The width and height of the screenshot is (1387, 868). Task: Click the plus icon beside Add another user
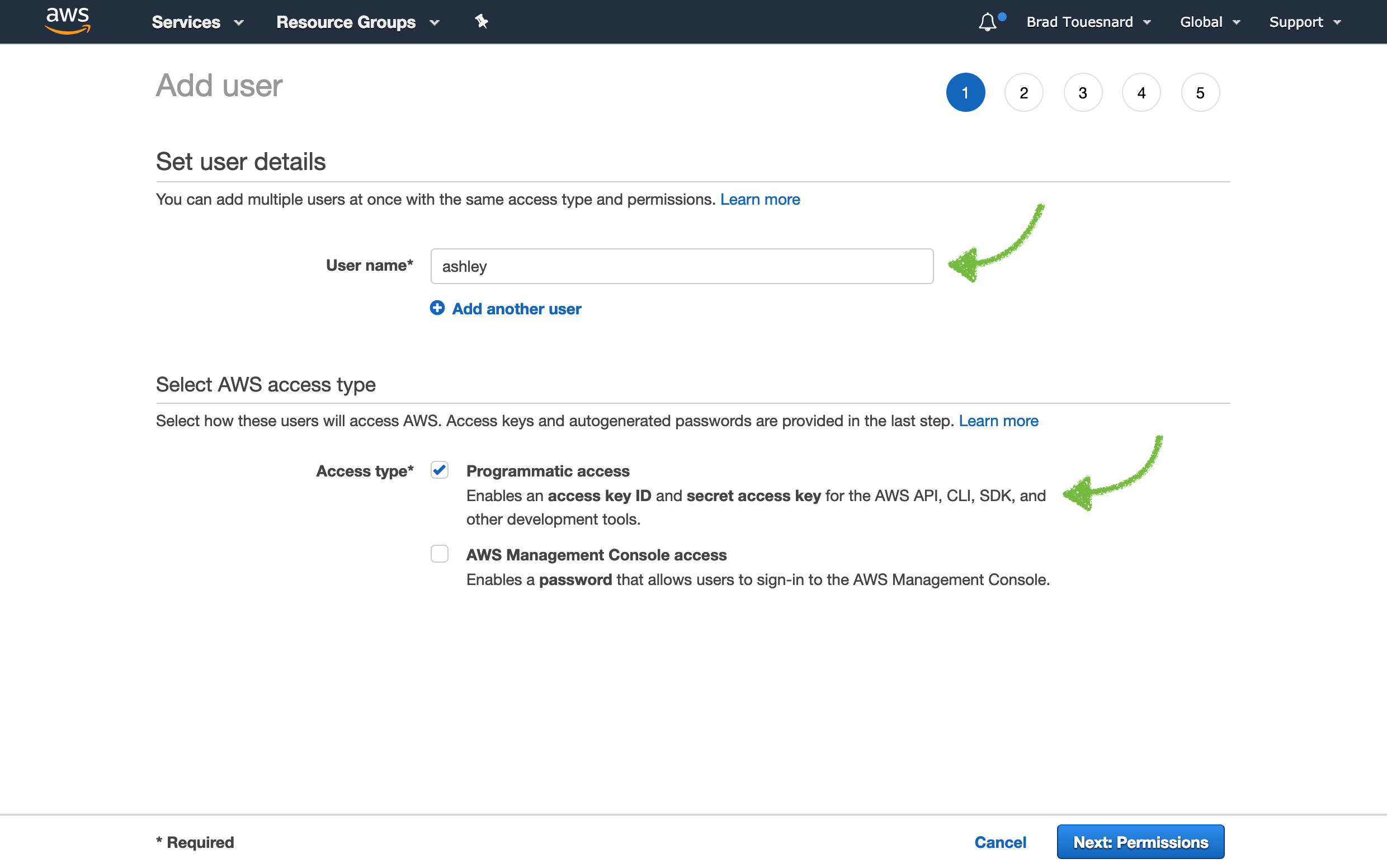coord(437,308)
